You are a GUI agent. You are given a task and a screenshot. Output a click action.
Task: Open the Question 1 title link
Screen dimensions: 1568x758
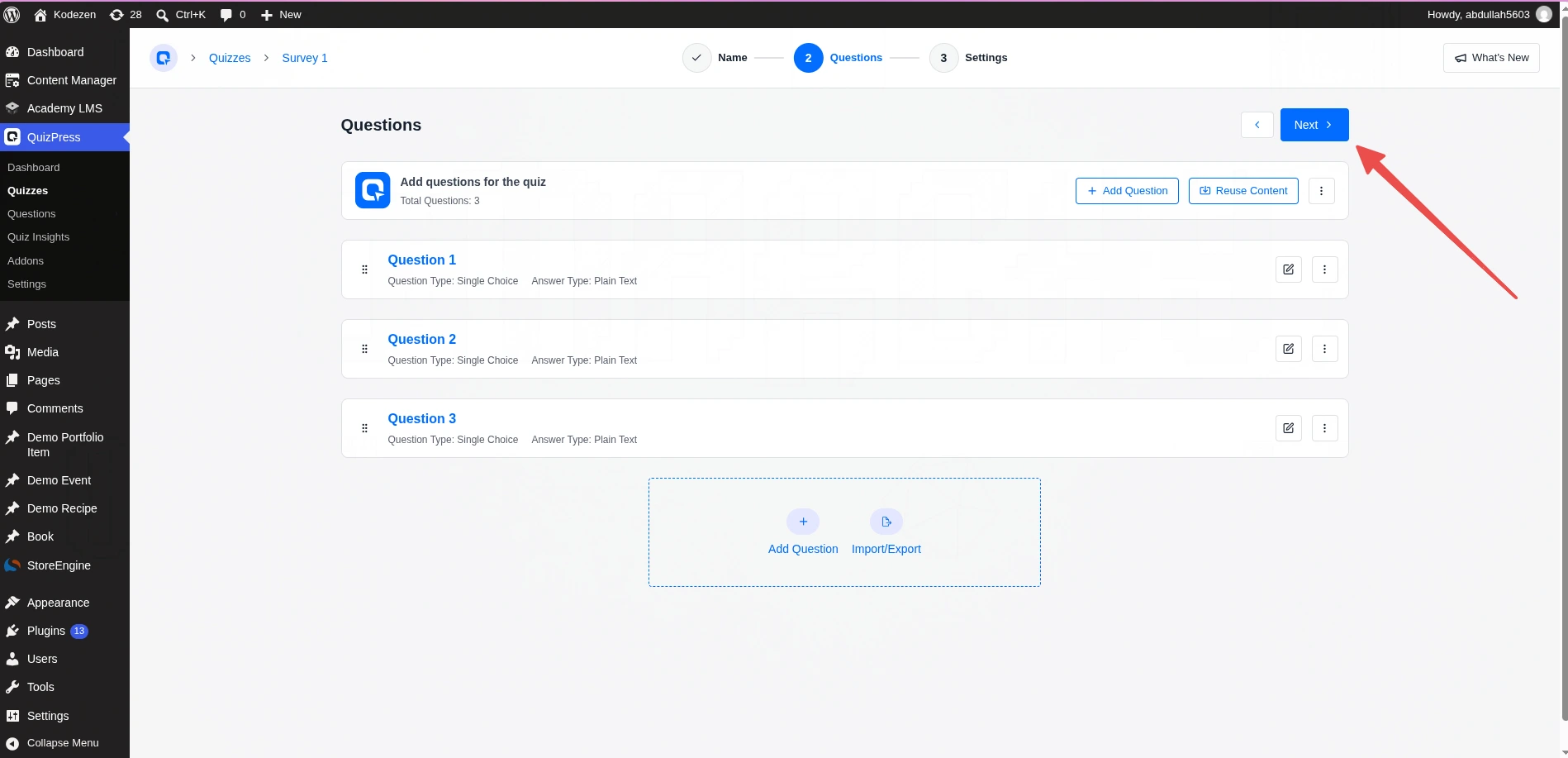[422, 260]
